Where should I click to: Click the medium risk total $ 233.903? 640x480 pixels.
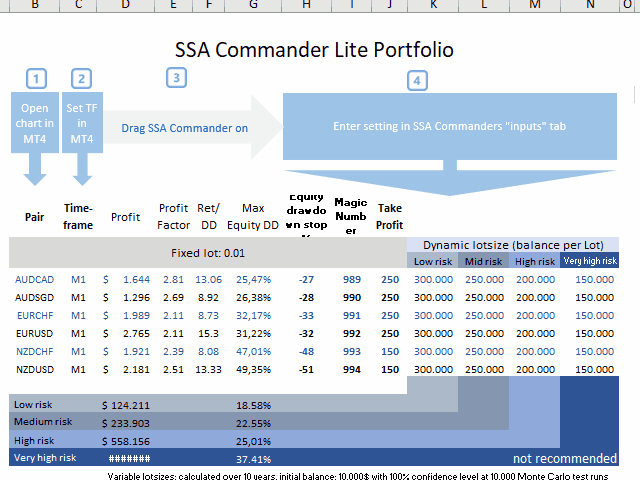tap(126, 423)
